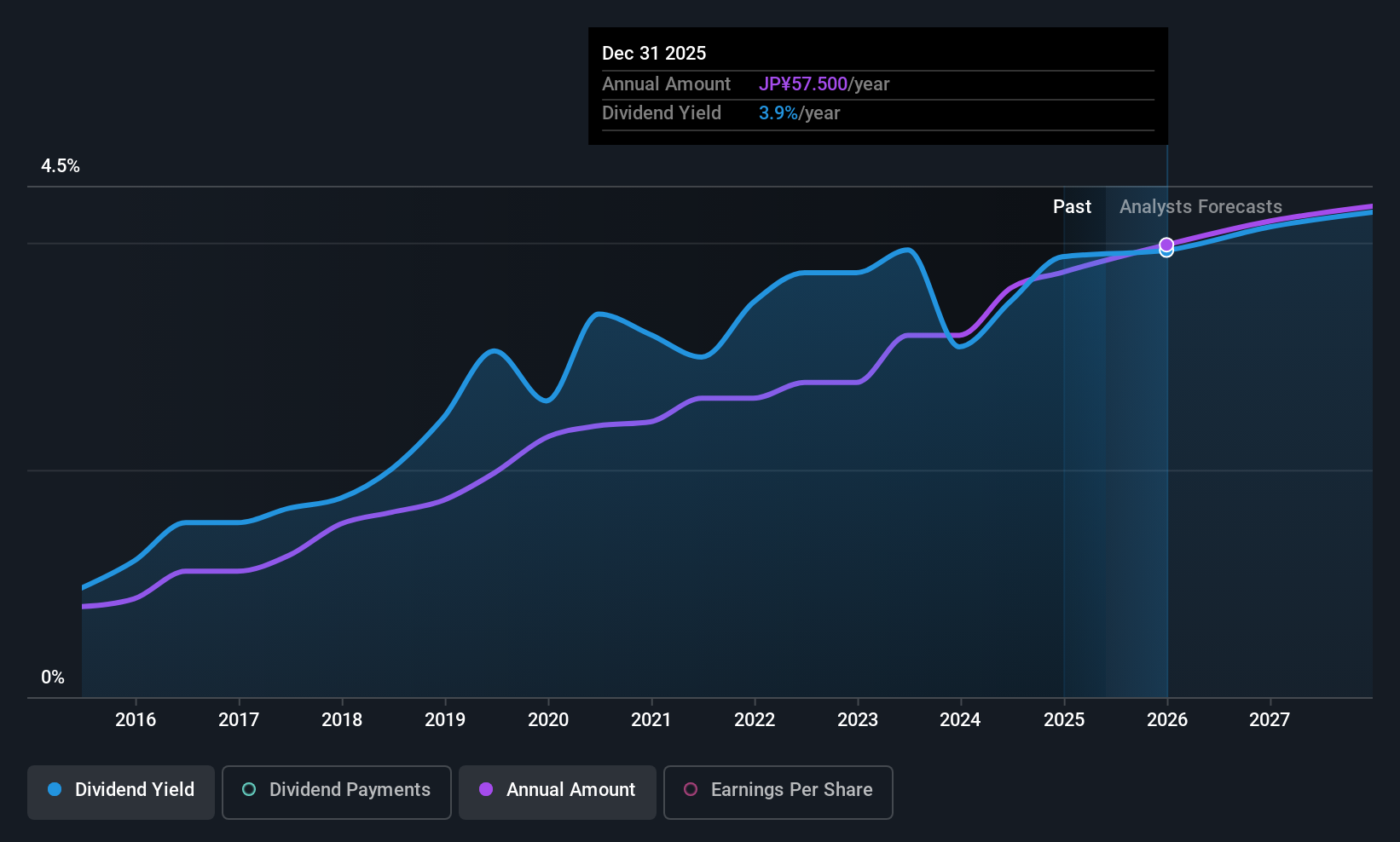Click the purple Annual Amount legend dot
The image size is (1400, 842).
tap(486, 789)
